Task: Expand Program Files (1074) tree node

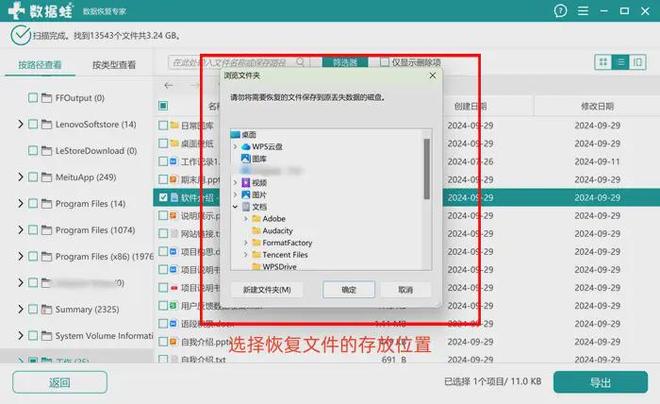Action: tap(20, 230)
